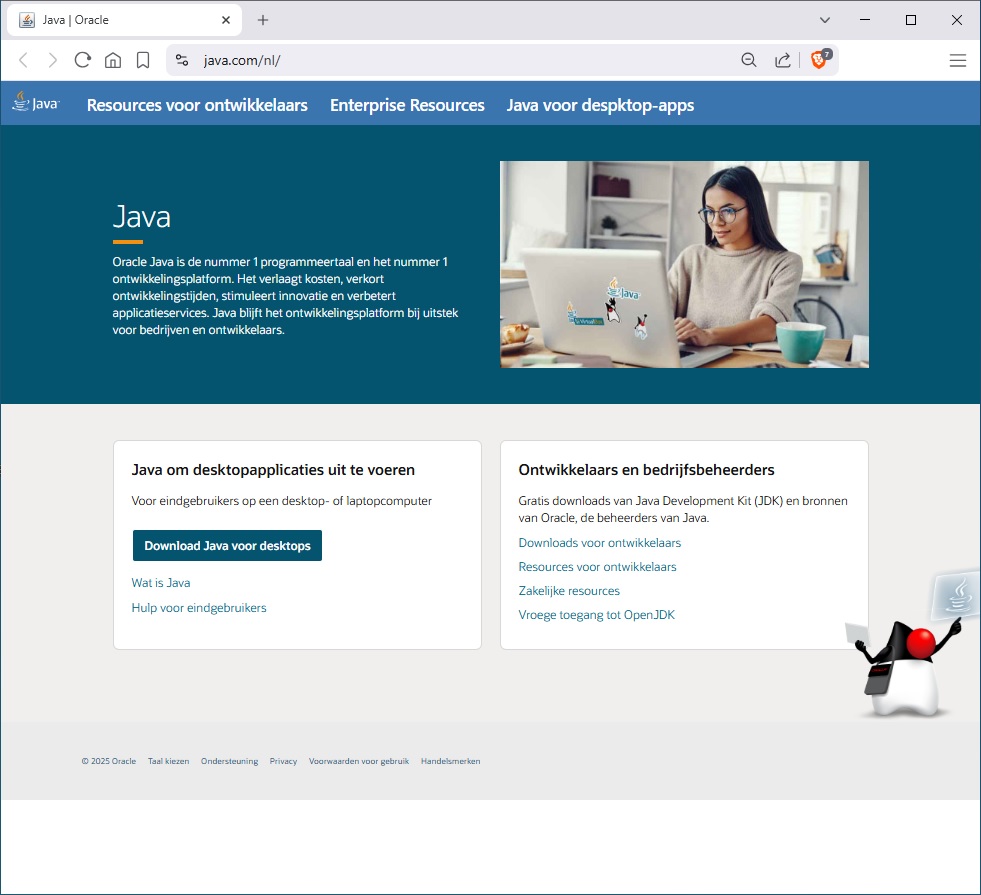Click the share page icon
Viewport: 981px width, 895px height.
[x=783, y=60]
